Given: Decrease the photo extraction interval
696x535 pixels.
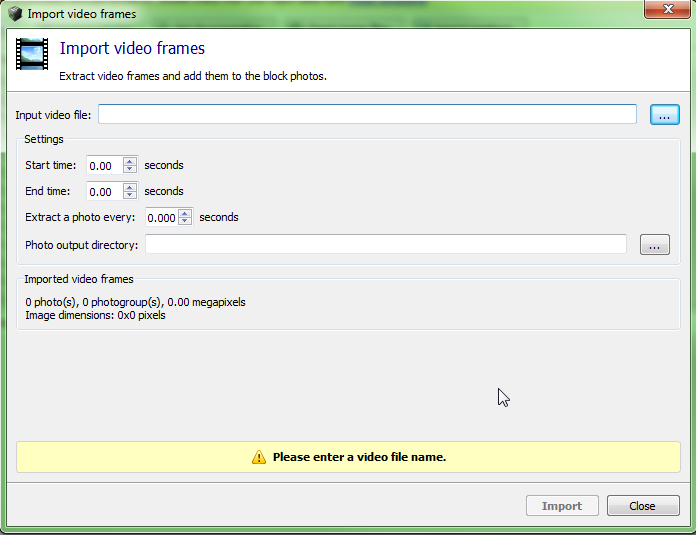Looking at the screenshot, I should (185, 221).
